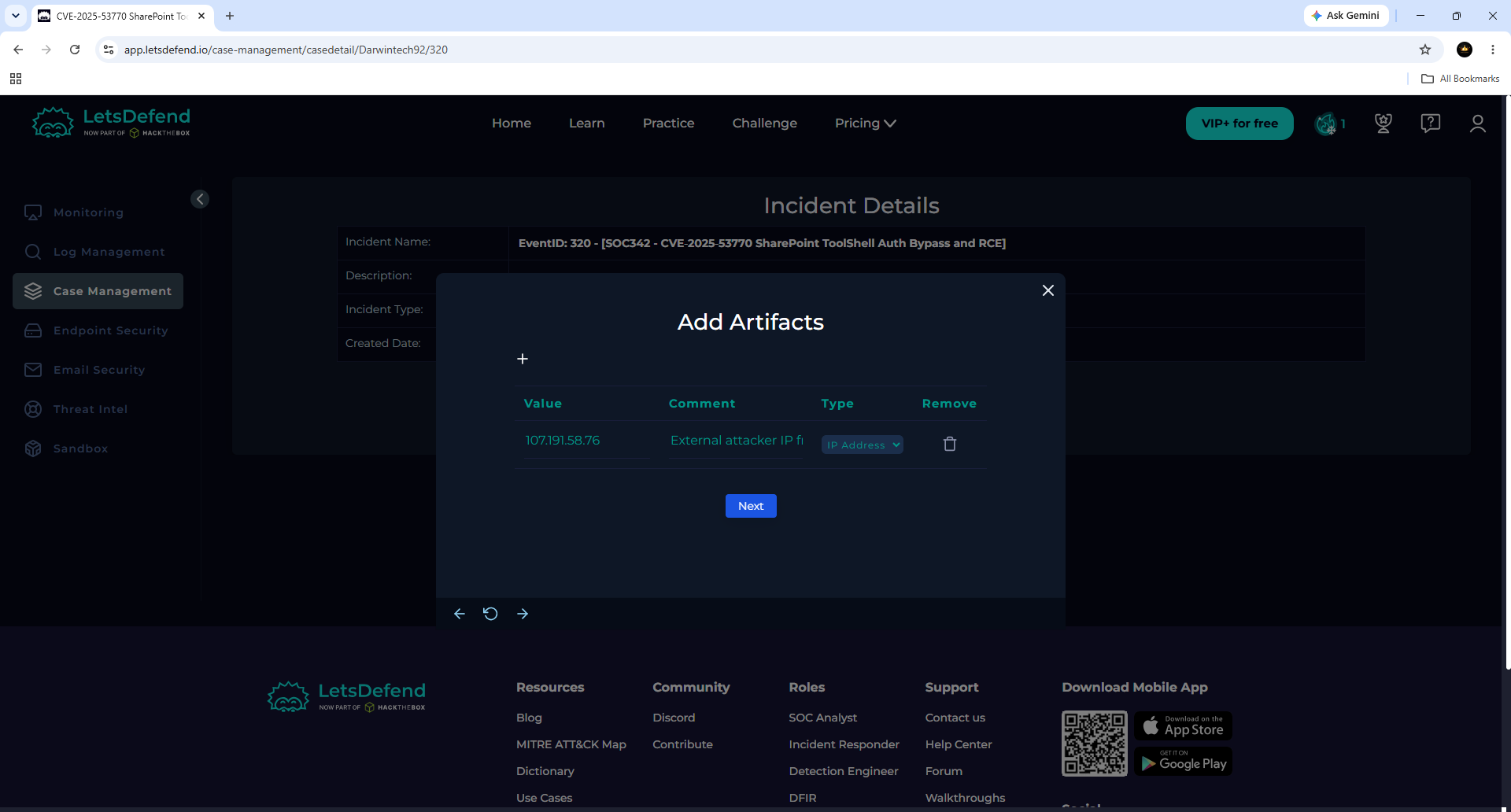Screen dimensions: 1511x812
Task: Open the Help Center link
Action: point(959,744)
